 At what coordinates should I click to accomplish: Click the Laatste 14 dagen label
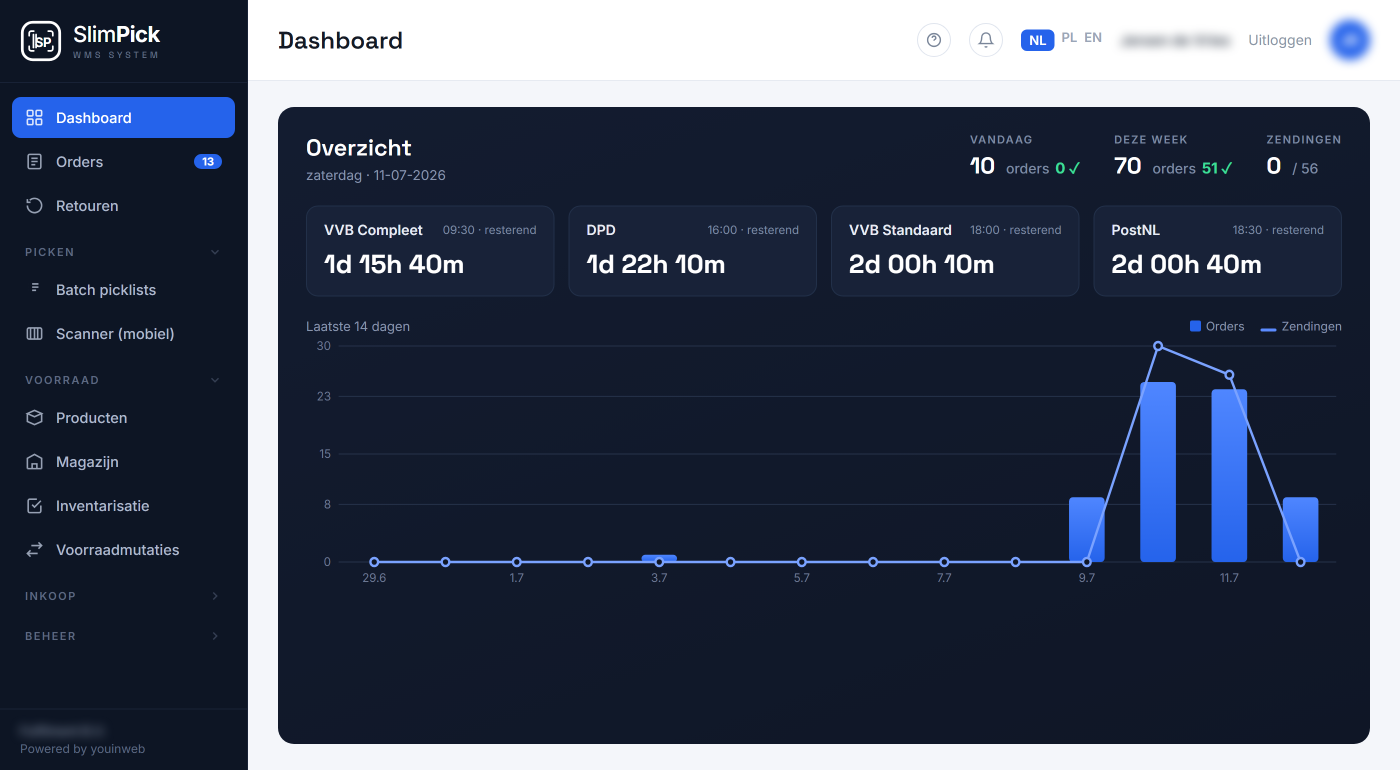coord(358,326)
